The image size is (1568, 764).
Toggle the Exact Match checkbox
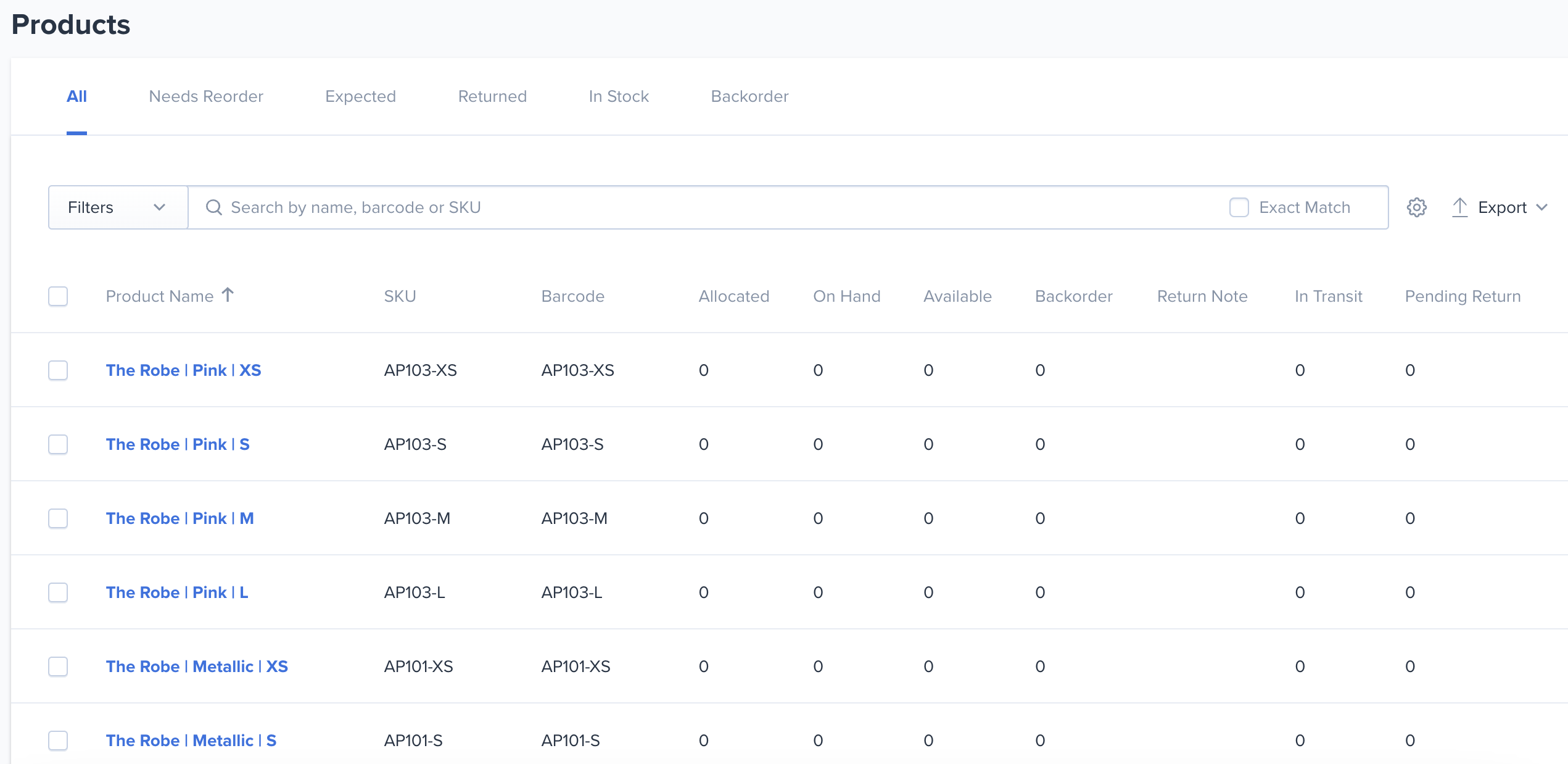1239,207
